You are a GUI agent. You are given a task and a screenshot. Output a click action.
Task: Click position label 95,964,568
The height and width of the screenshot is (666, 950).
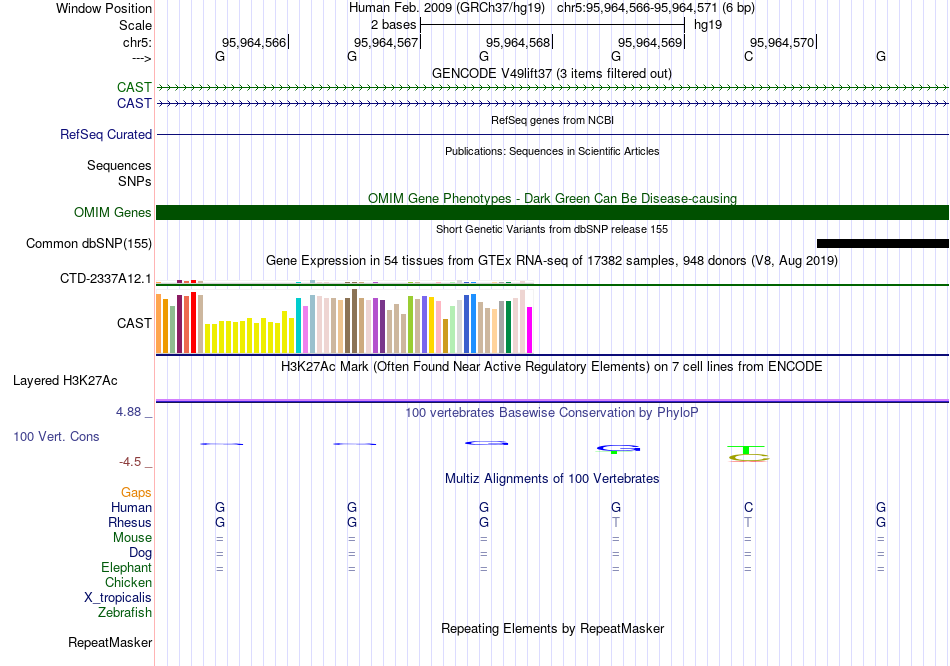pos(518,42)
